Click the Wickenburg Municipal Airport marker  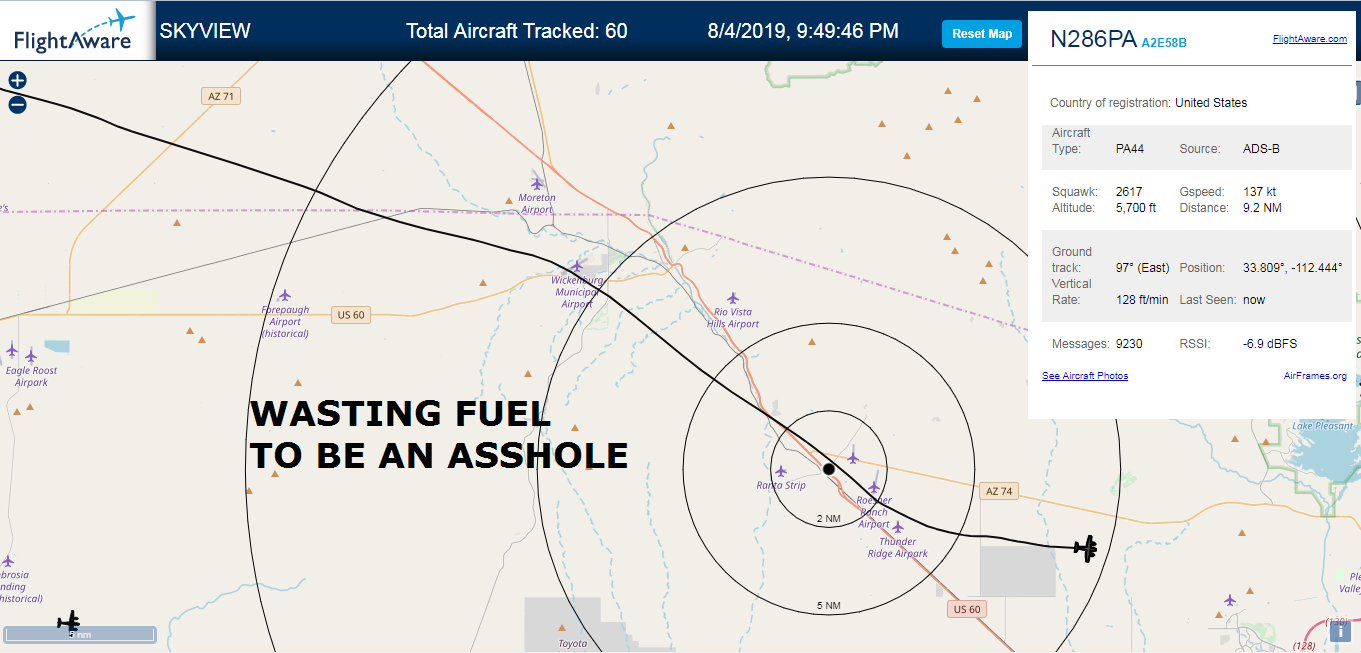coord(577,265)
